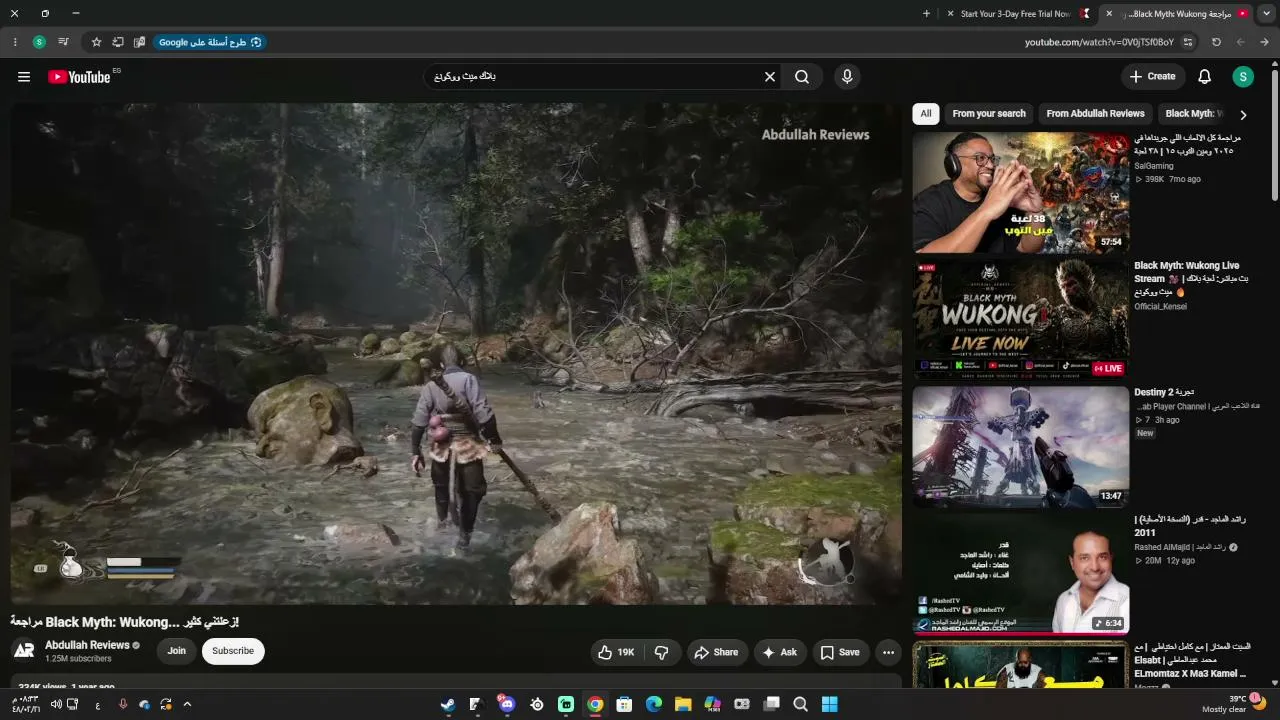Switch to Start Your 3-Day Free Trial tab

click(x=1018, y=14)
